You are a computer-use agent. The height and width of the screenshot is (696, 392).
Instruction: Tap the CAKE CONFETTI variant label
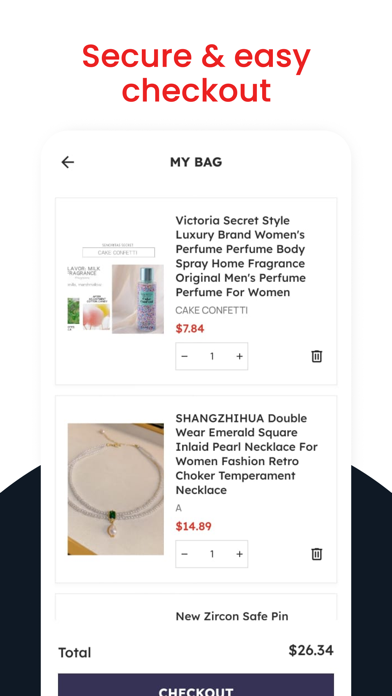[x=211, y=310]
